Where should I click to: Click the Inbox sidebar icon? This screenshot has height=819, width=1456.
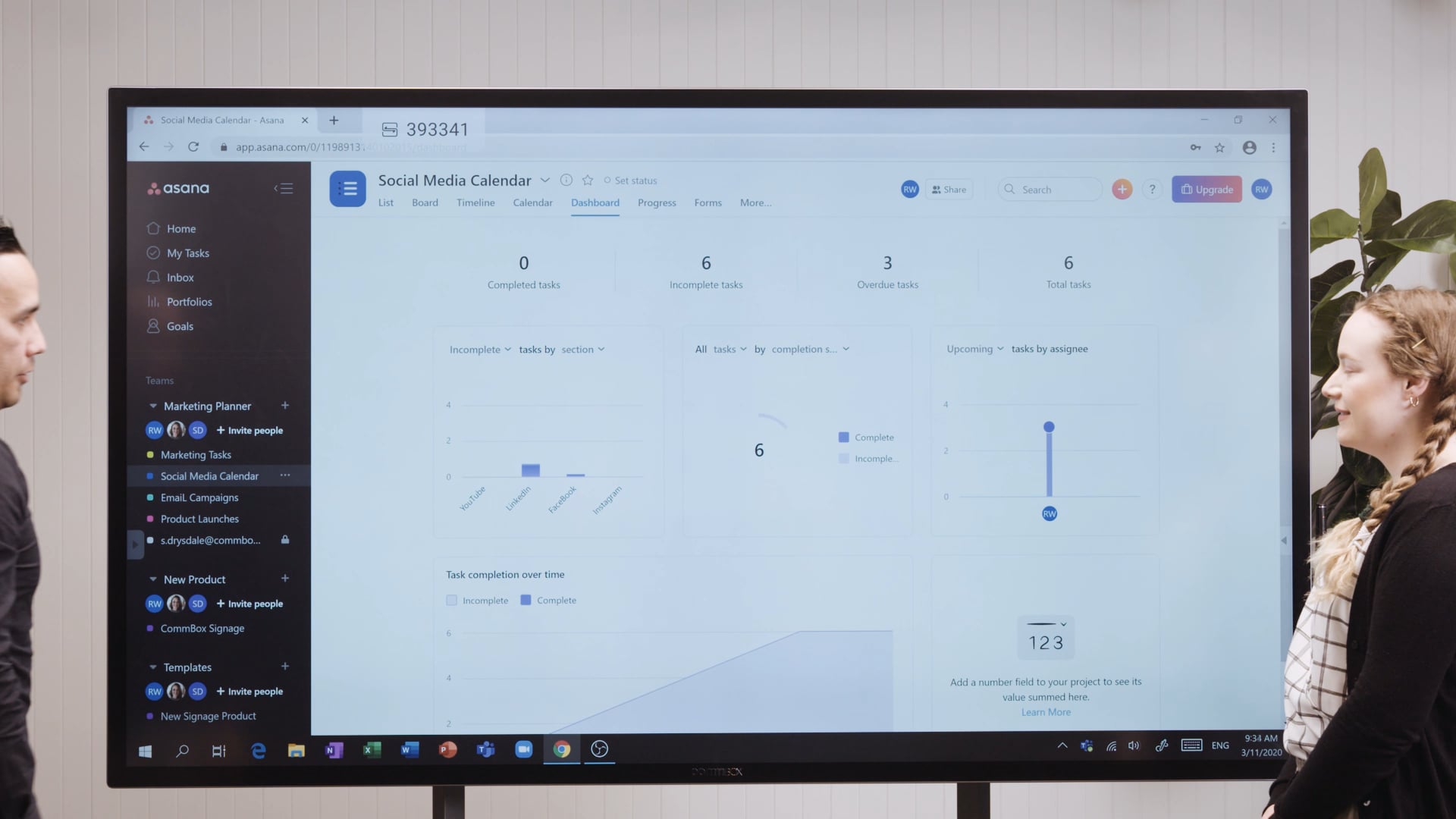tap(153, 277)
